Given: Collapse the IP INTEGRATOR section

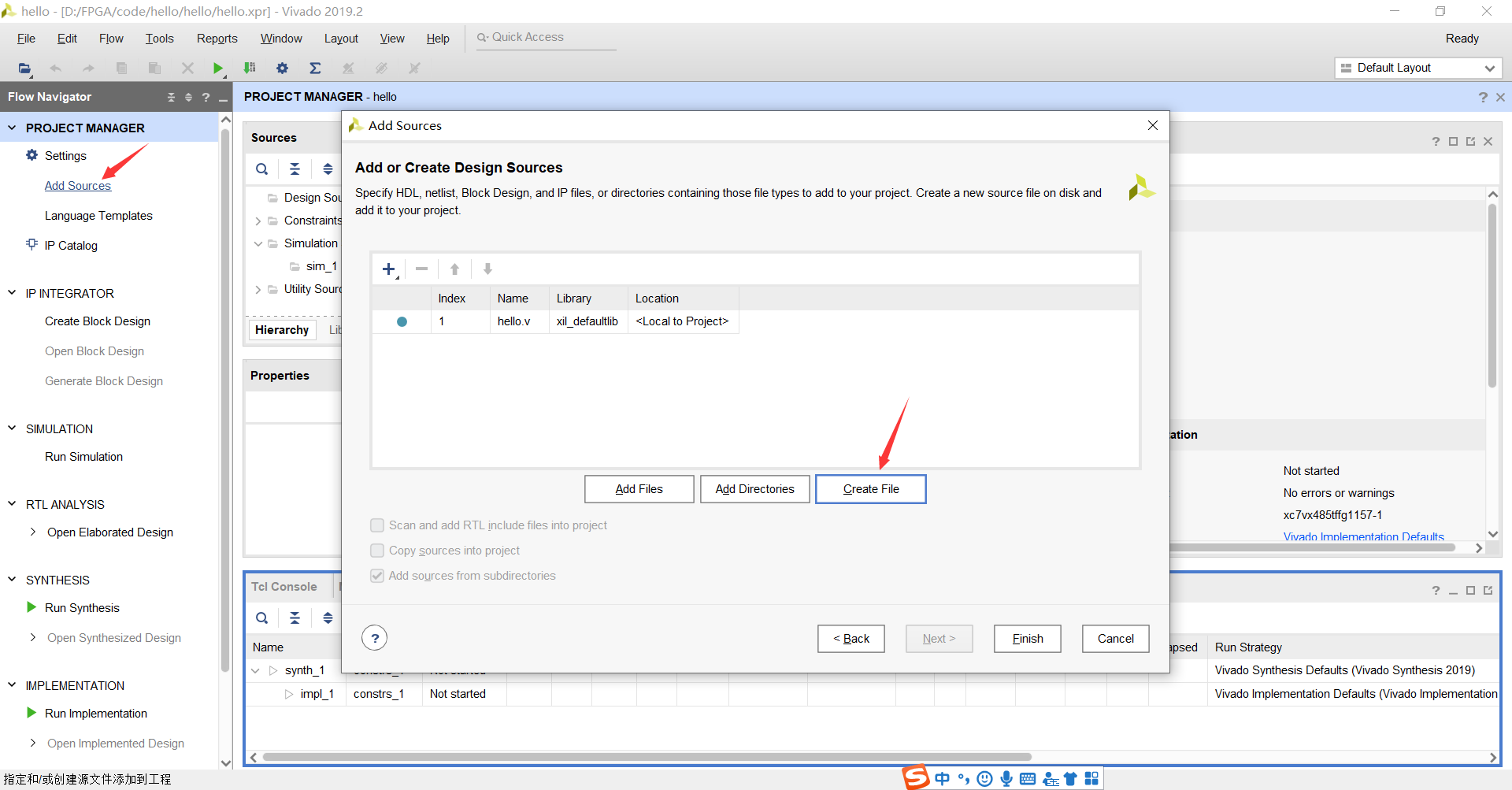Looking at the screenshot, I should (x=12, y=293).
